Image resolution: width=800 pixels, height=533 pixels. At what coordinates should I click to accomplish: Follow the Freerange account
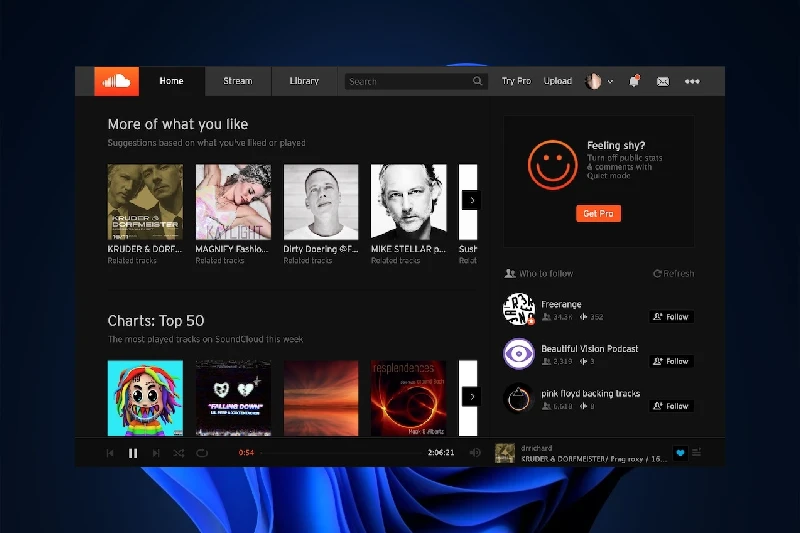coord(671,317)
